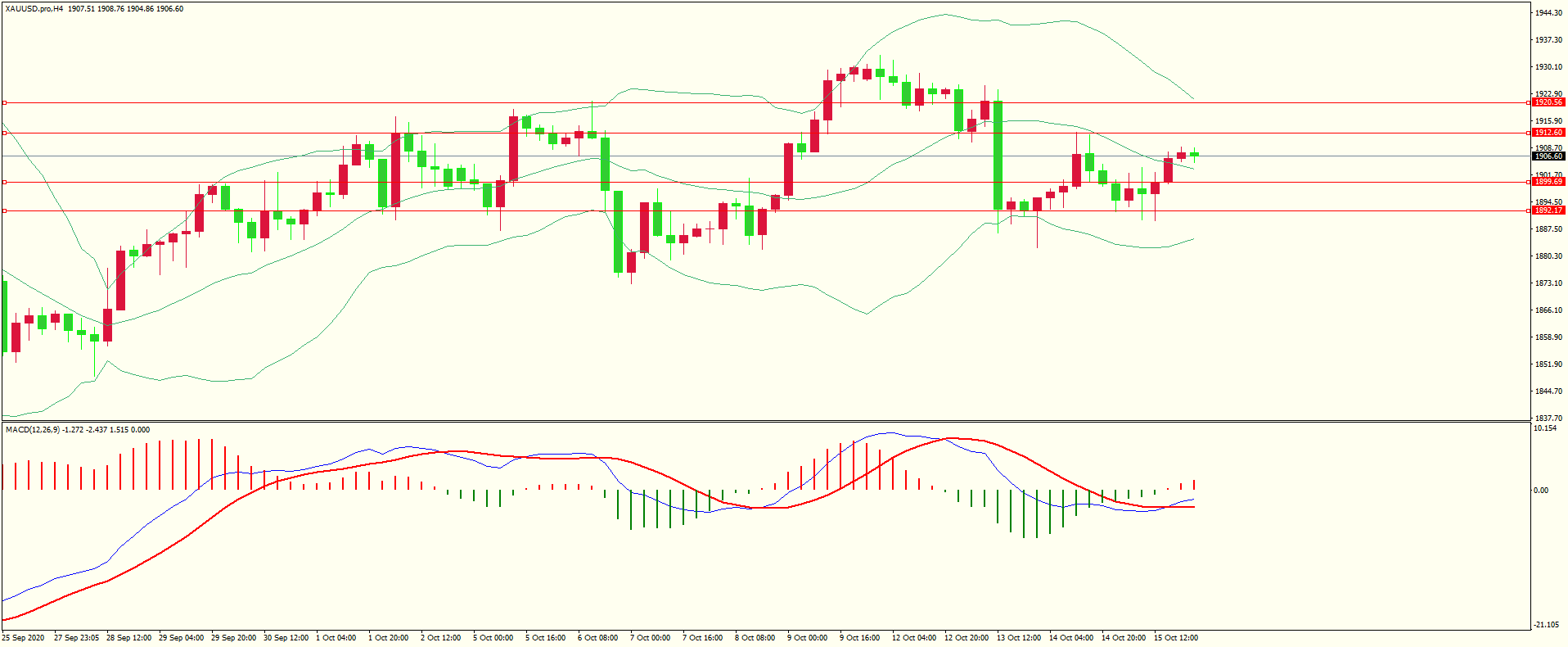
Task: Select the 1912.60 red price label
Action: (1548, 133)
